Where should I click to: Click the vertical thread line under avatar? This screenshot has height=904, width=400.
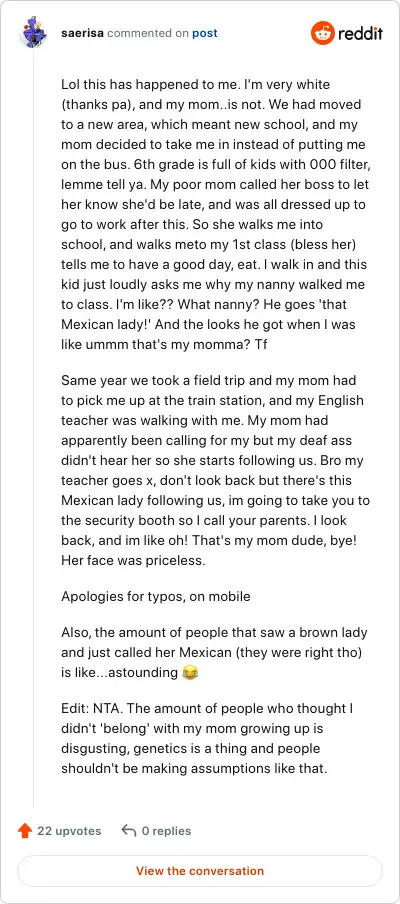(33, 427)
